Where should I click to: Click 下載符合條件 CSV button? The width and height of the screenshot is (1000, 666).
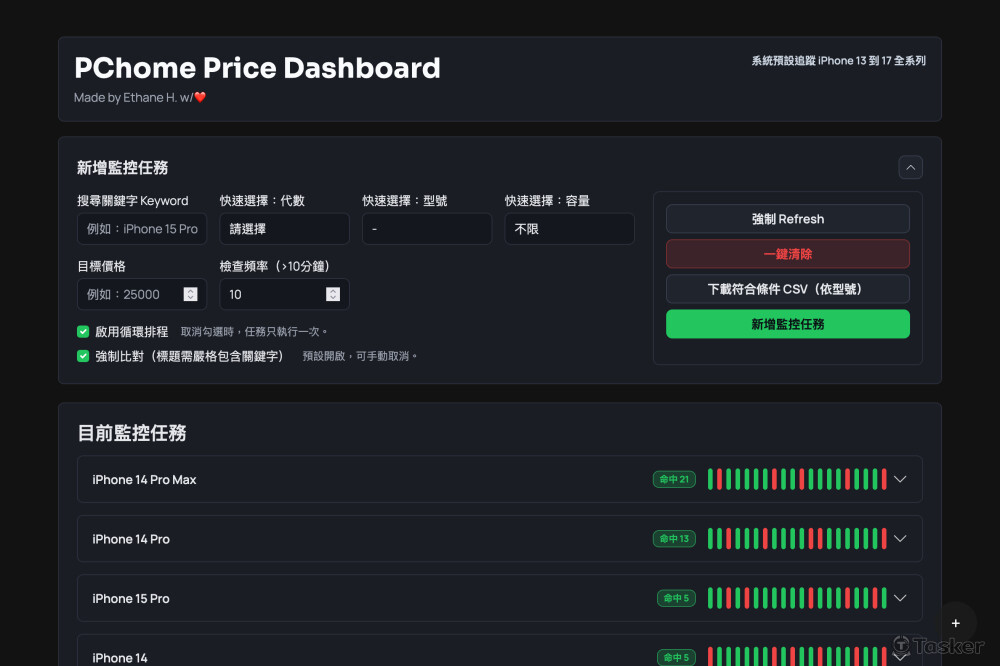click(x=787, y=289)
